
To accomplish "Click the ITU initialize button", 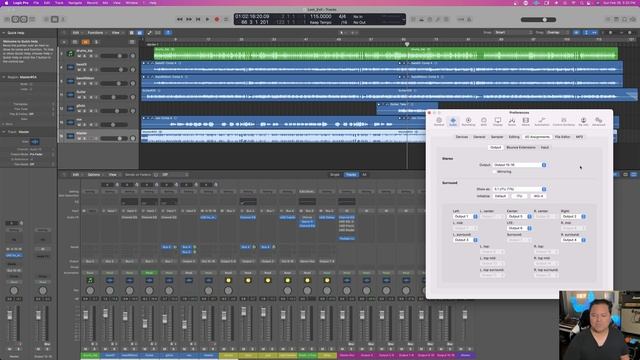I will 520,196.
